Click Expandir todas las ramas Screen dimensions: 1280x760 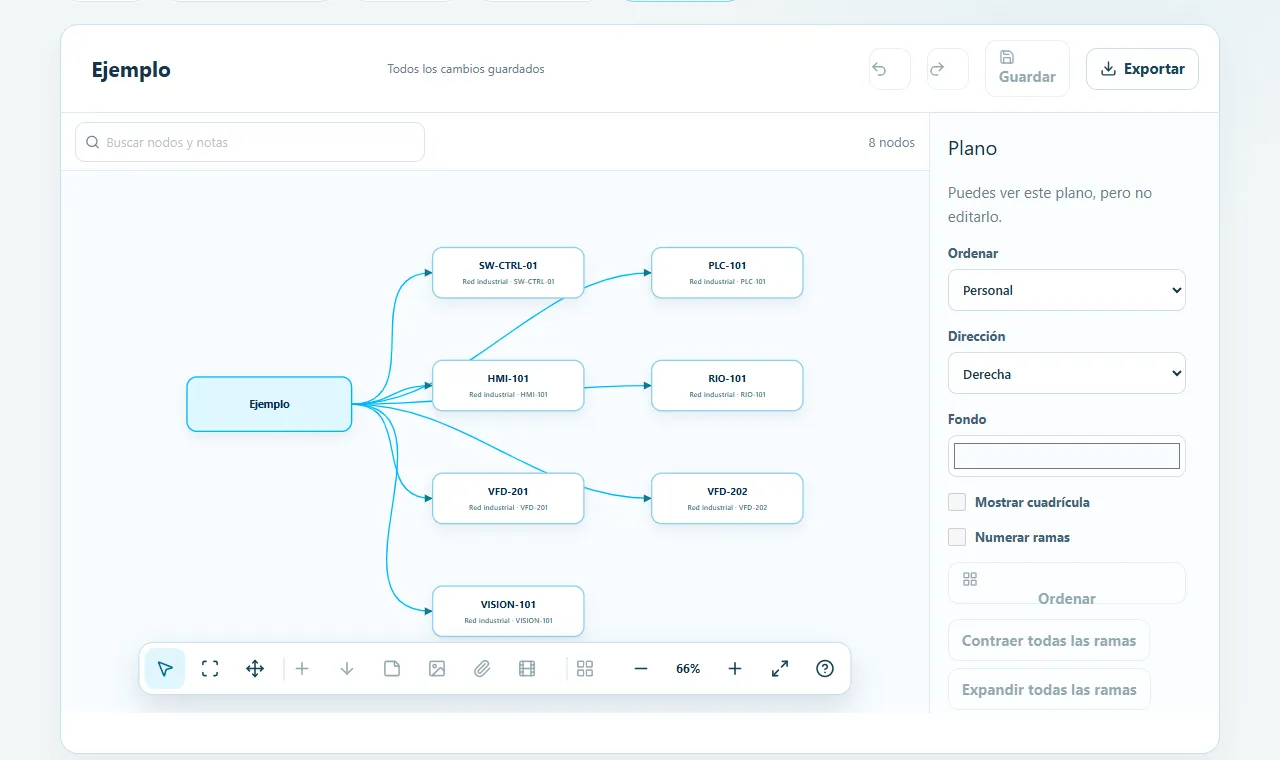(x=1049, y=689)
